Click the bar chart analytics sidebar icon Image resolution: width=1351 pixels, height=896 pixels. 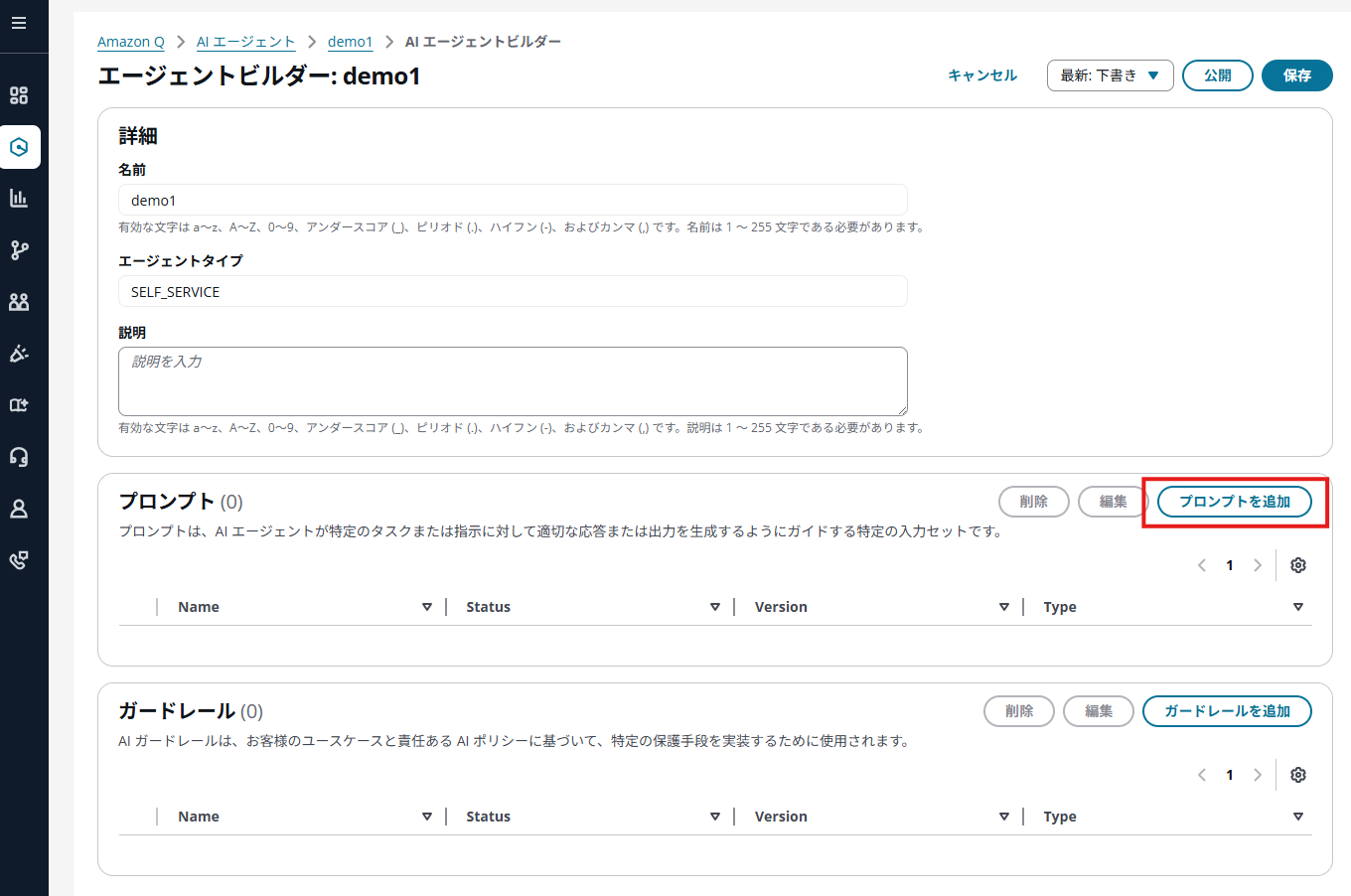point(19,199)
